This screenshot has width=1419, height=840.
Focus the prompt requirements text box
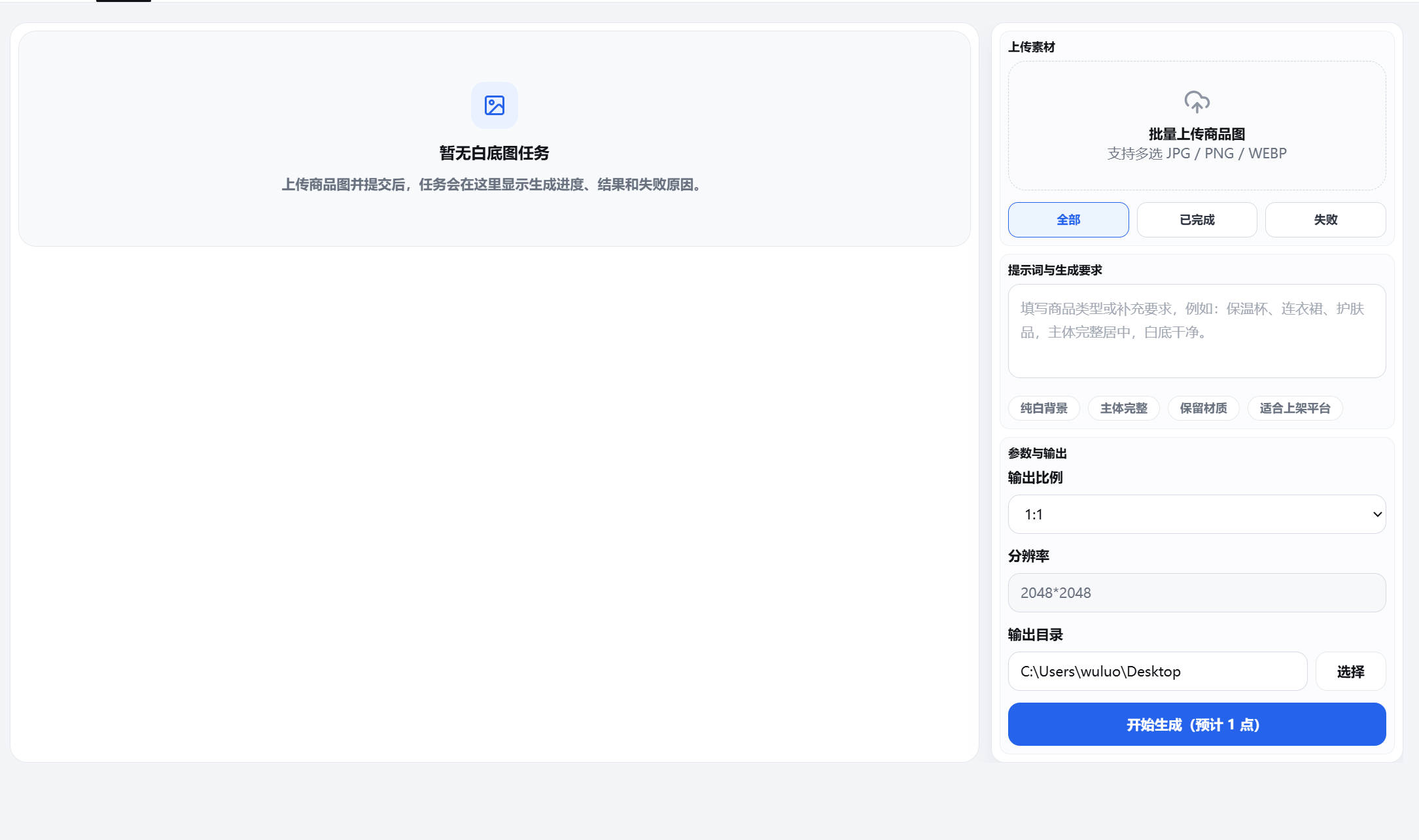pos(1197,331)
